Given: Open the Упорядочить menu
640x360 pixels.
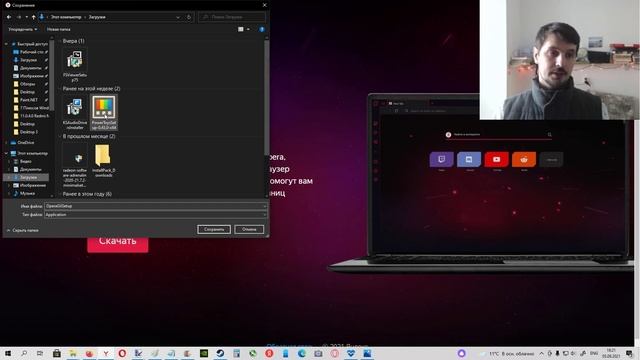Looking at the screenshot, I should (22, 29).
